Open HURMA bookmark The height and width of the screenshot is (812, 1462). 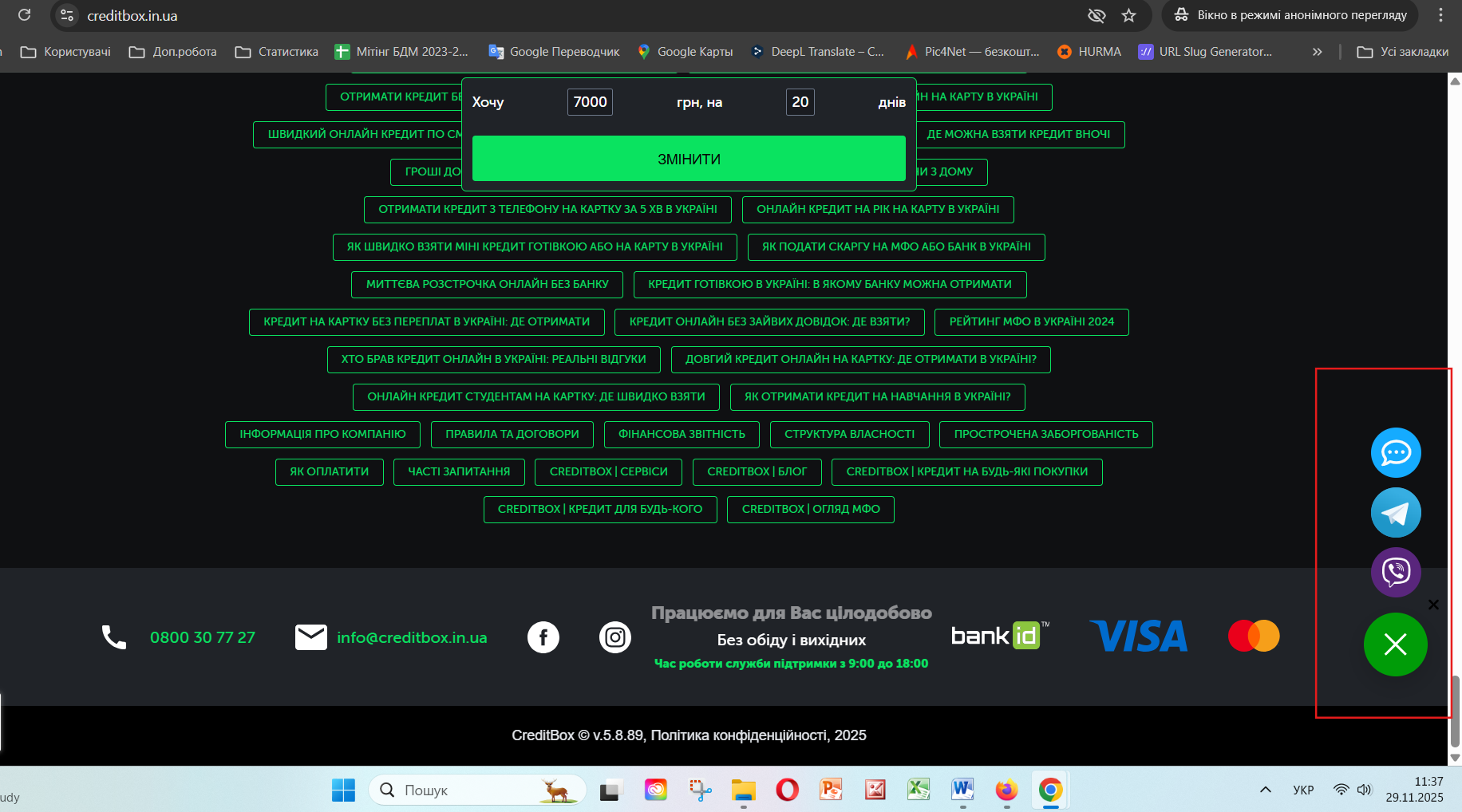click(1089, 52)
